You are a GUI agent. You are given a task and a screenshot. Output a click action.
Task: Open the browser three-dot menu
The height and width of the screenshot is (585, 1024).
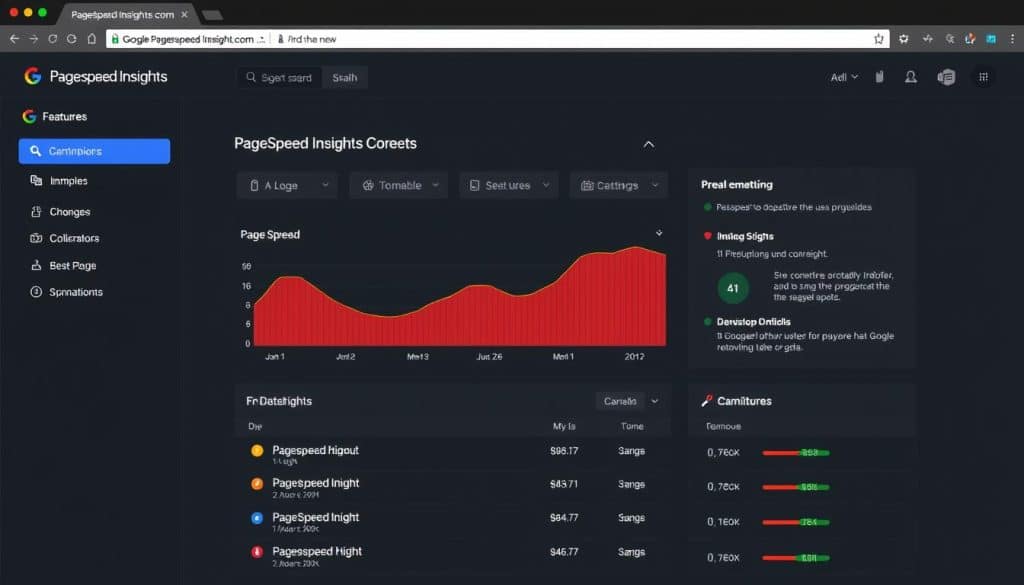[1013, 39]
